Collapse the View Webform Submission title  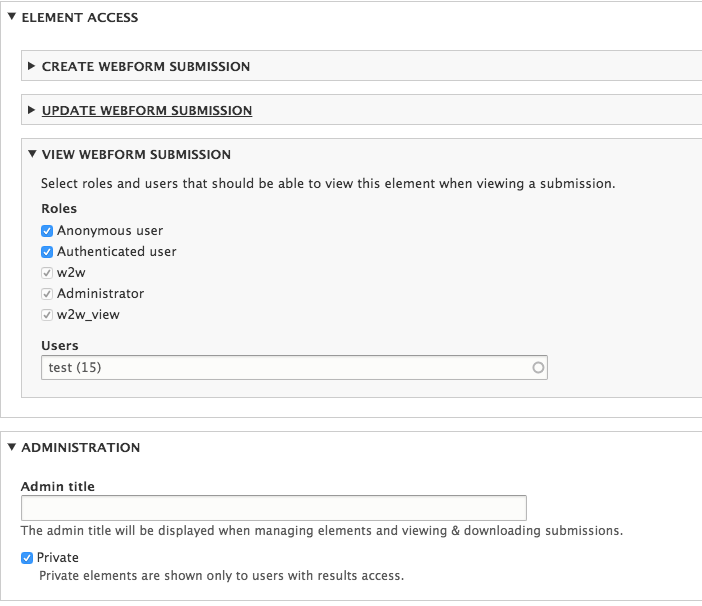point(136,155)
